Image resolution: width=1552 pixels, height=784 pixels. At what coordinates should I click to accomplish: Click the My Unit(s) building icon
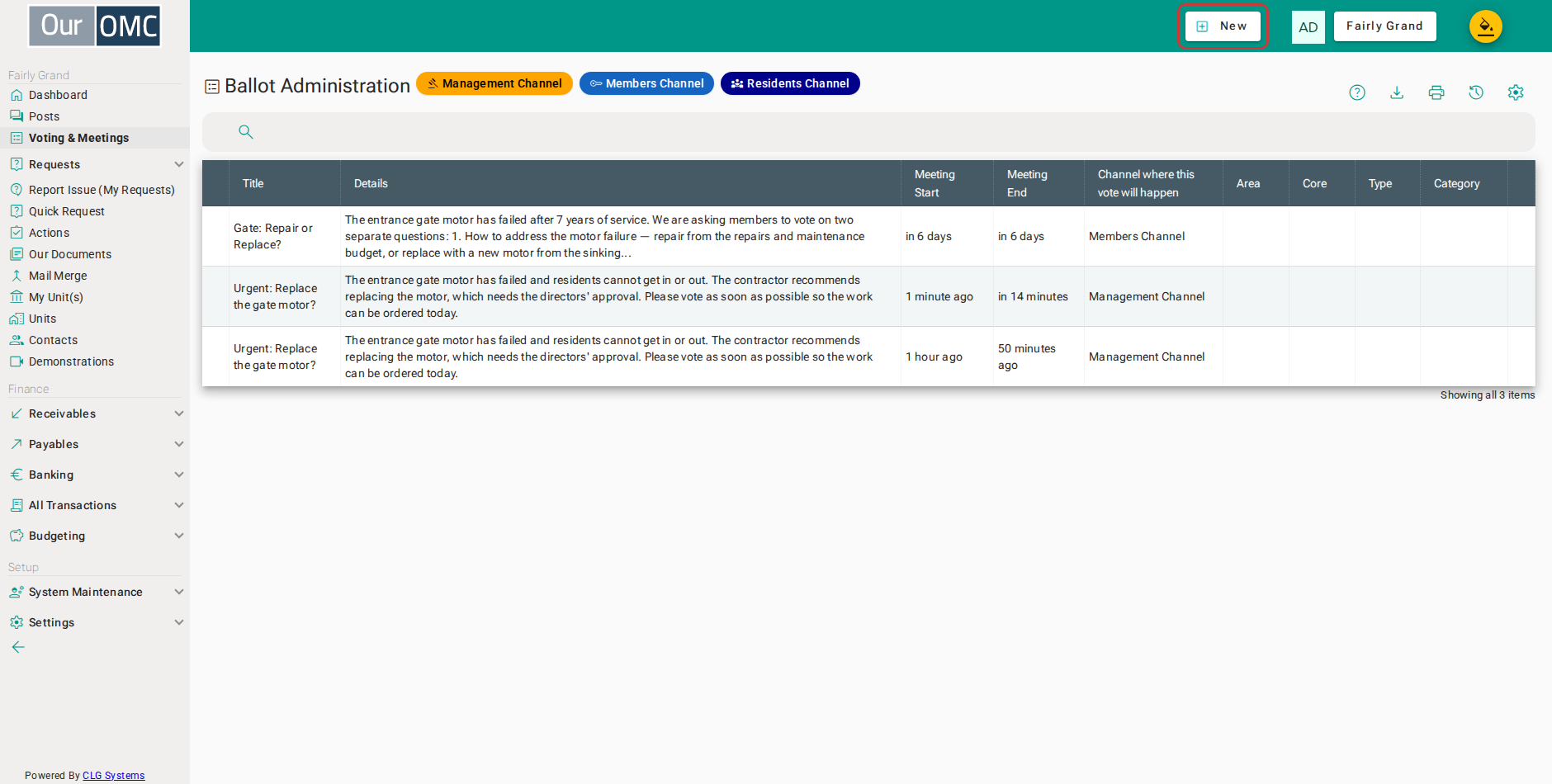[17, 297]
